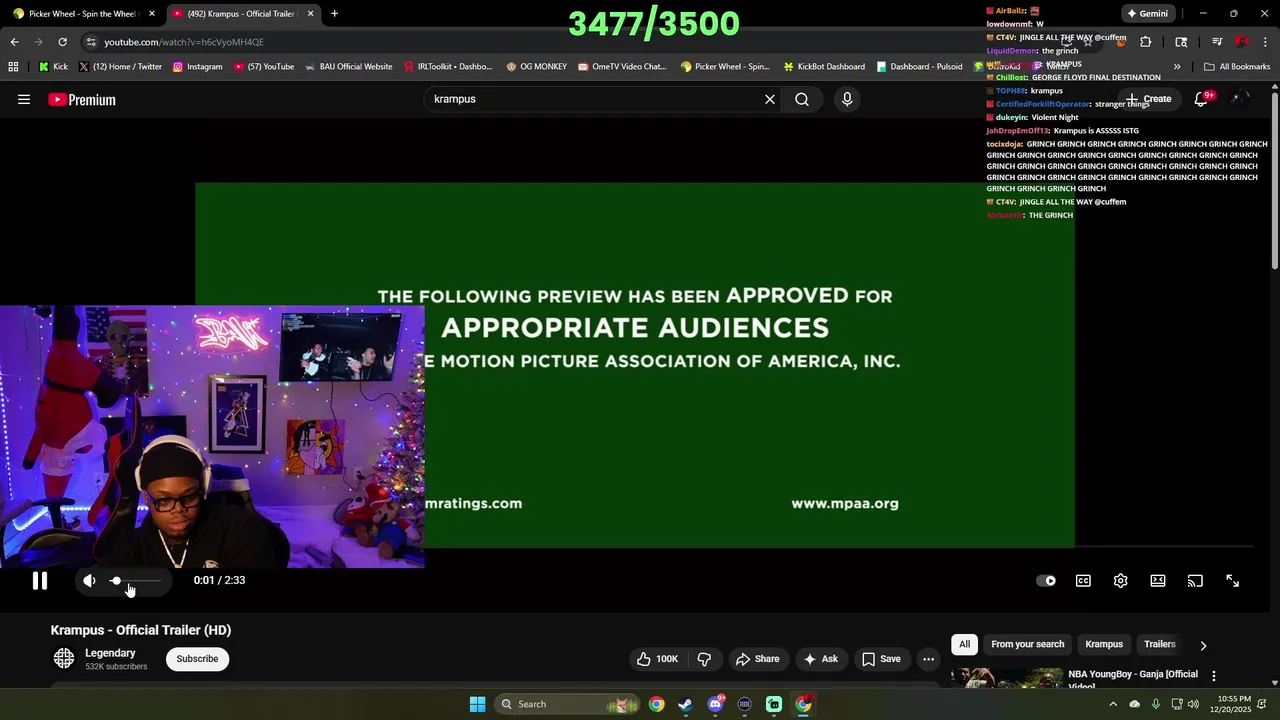
Task: Open more actions three-dot menu under video
Action: click(x=928, y=659)
